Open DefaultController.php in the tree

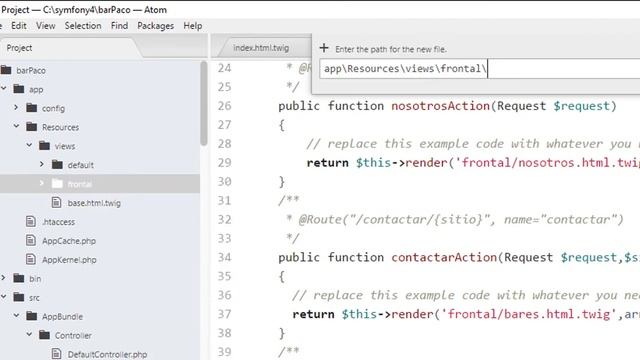pyautogui.click(x=107, y=354)
